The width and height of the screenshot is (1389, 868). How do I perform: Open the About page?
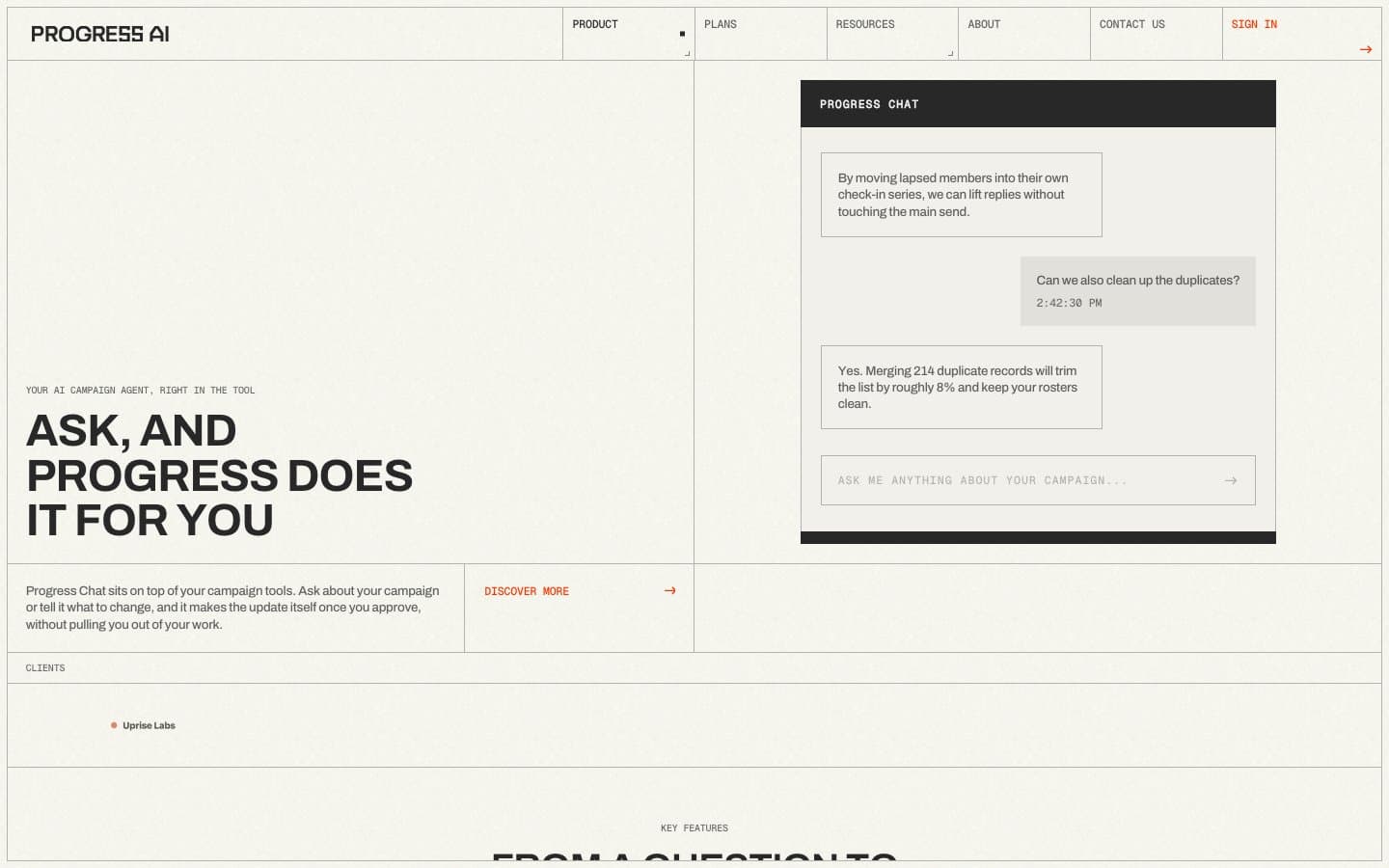pyautogui.click(x=1024, y=34)
